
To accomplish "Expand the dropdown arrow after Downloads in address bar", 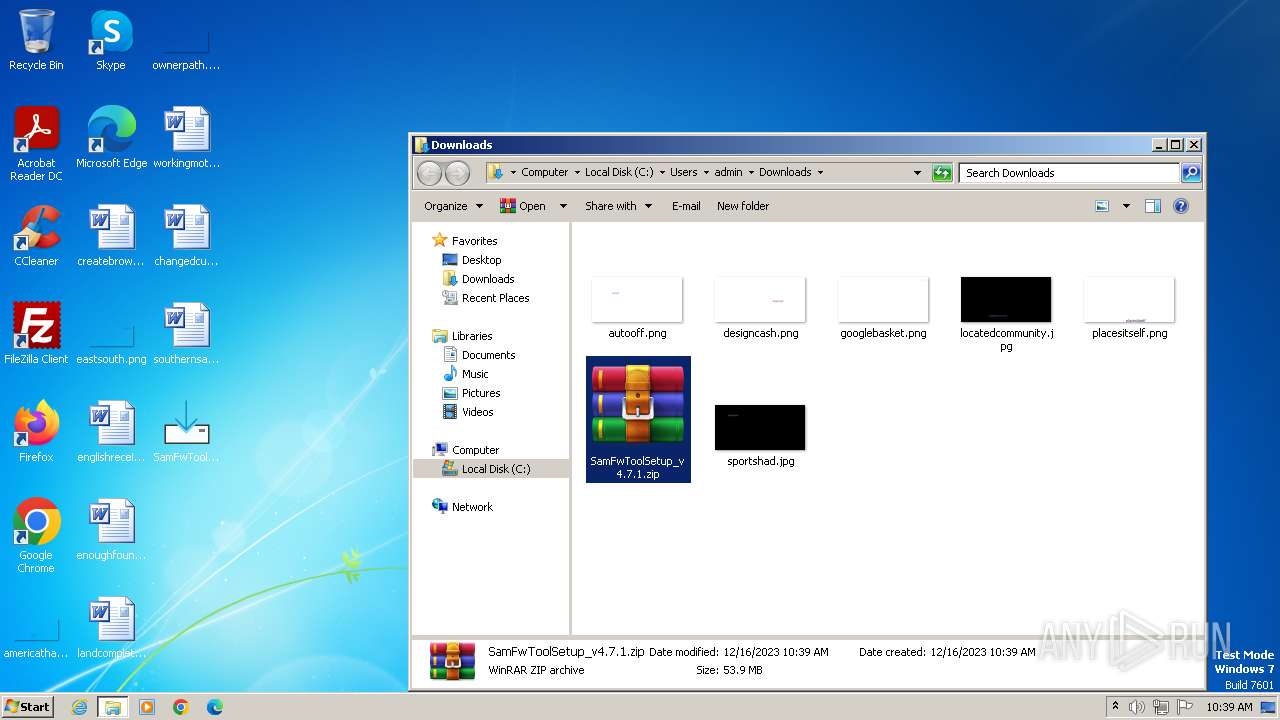I will [821, 173].
